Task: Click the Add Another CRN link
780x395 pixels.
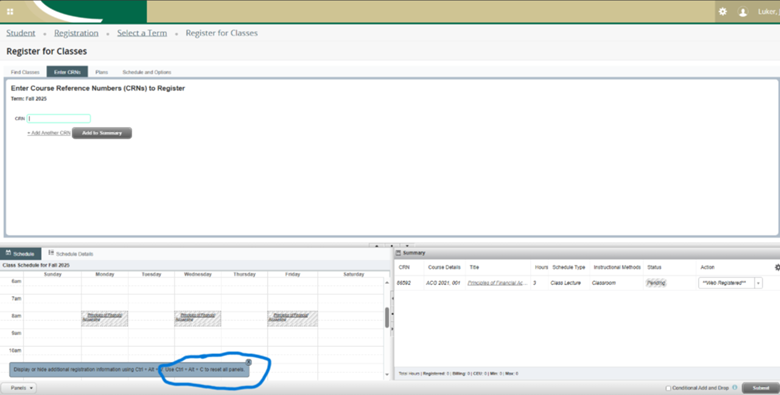Action: tap(49, 133)
